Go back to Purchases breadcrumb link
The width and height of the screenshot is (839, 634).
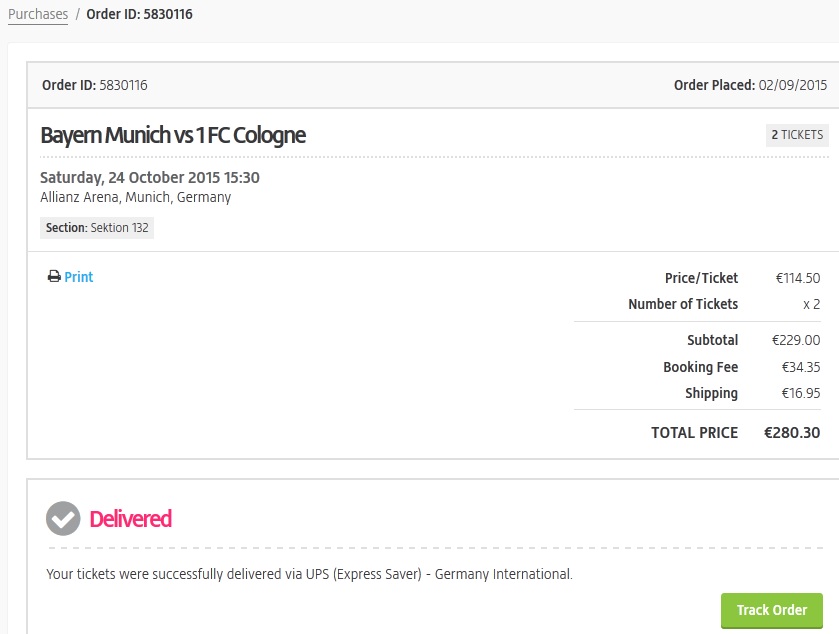click(x=38, y=14)
